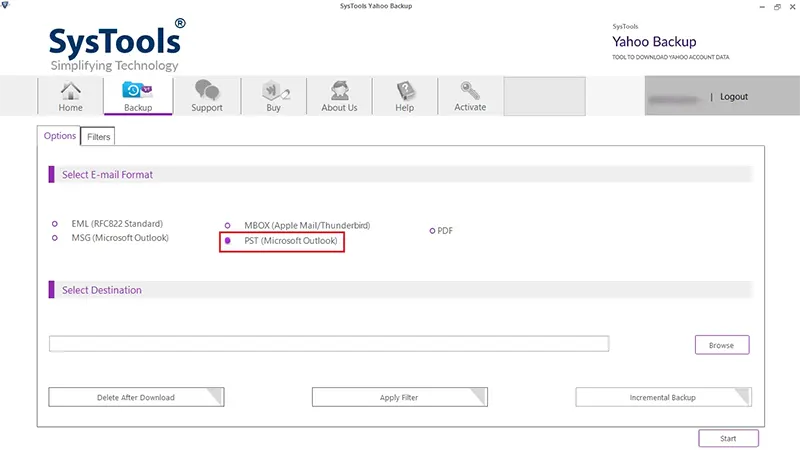The width and height of the screenshot is (800, 450).
Task: Click the Select Destination heading
Action: pos(102,290)
